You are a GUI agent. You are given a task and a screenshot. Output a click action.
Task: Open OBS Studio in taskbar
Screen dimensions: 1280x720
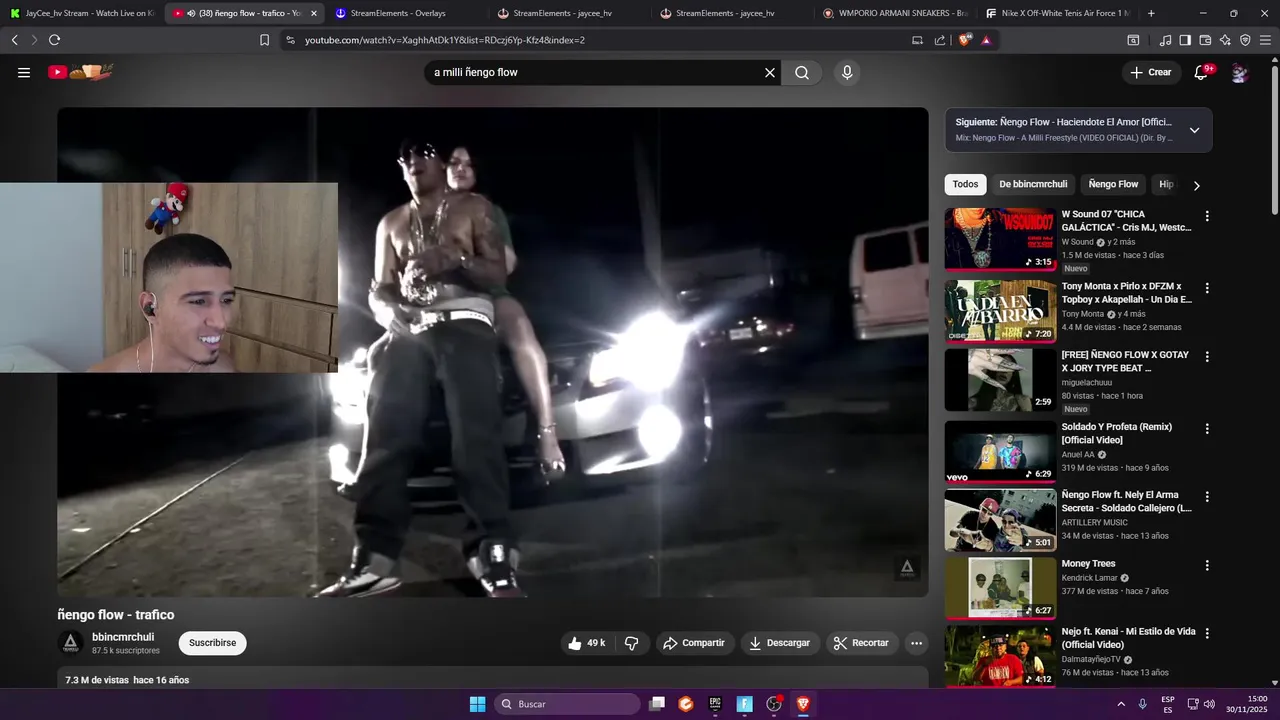pos(773,704)
